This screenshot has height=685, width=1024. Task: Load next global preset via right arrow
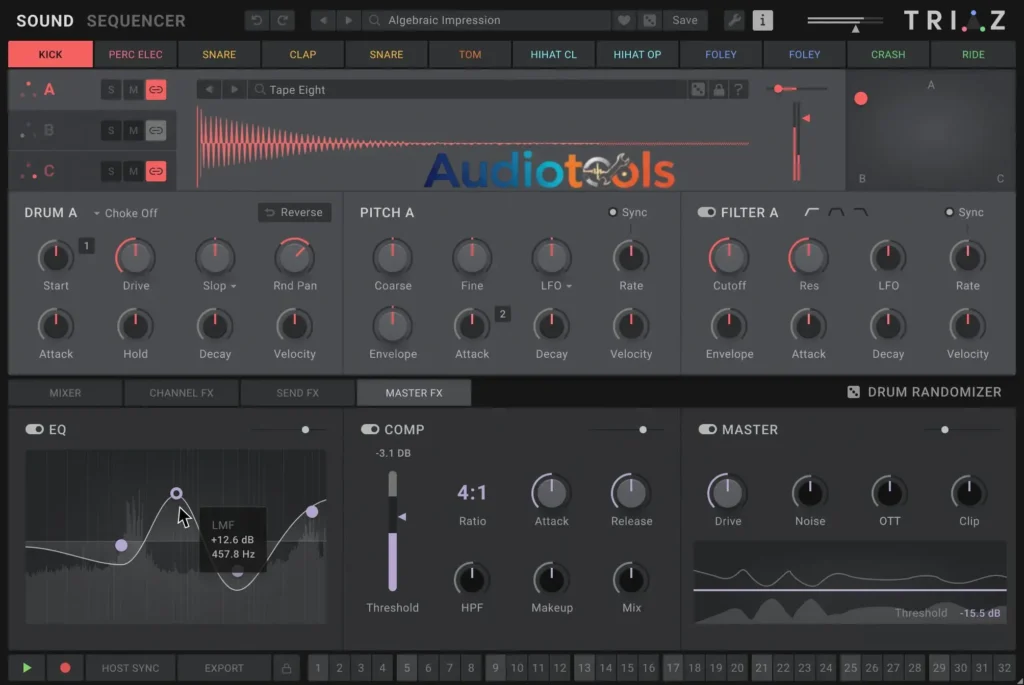click(348, 20)
